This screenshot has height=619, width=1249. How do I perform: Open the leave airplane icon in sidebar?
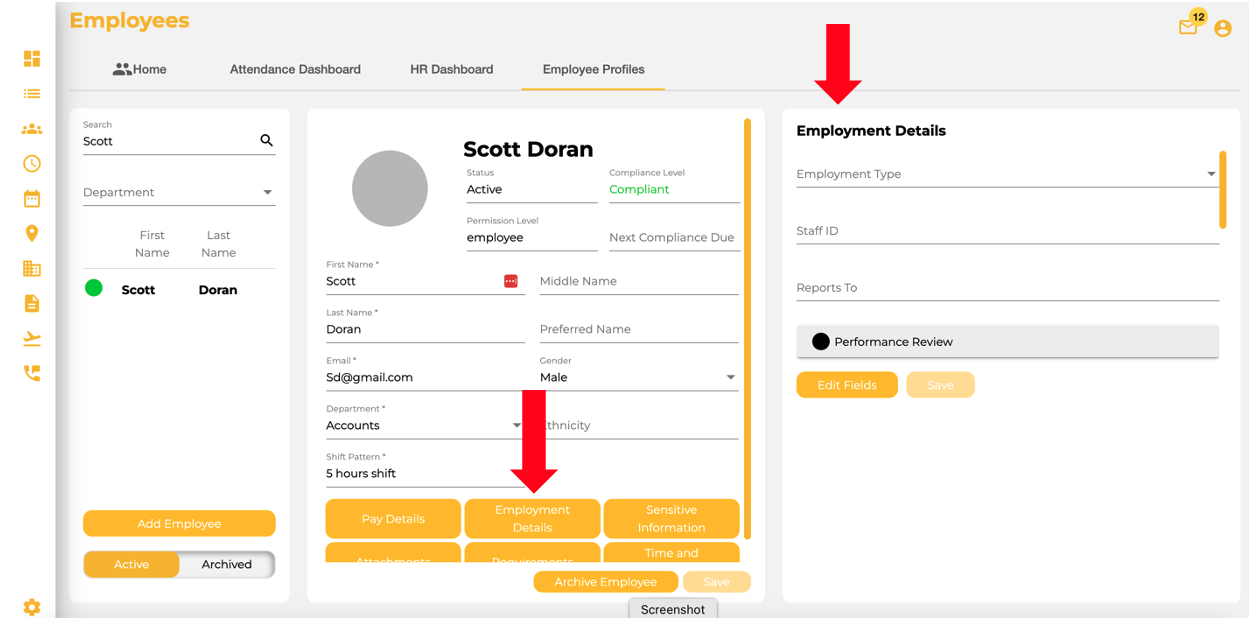tap(31, 338)
